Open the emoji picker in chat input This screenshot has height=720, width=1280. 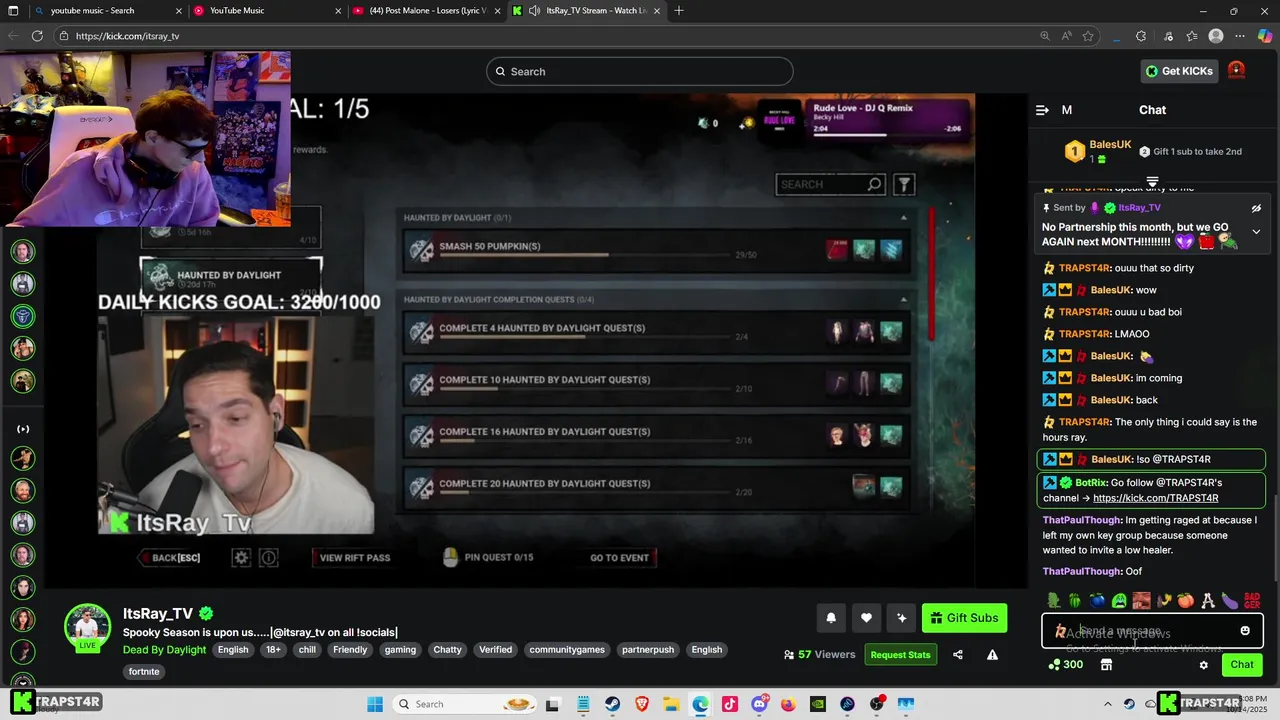(x=1245, y=631)
